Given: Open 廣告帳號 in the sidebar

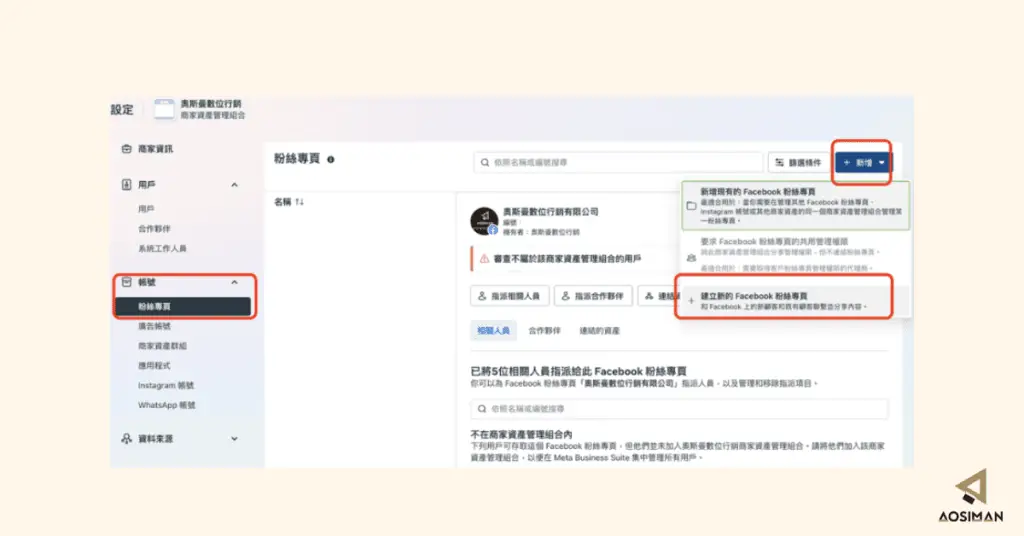Looking at the screenshot, I should 154,326.
